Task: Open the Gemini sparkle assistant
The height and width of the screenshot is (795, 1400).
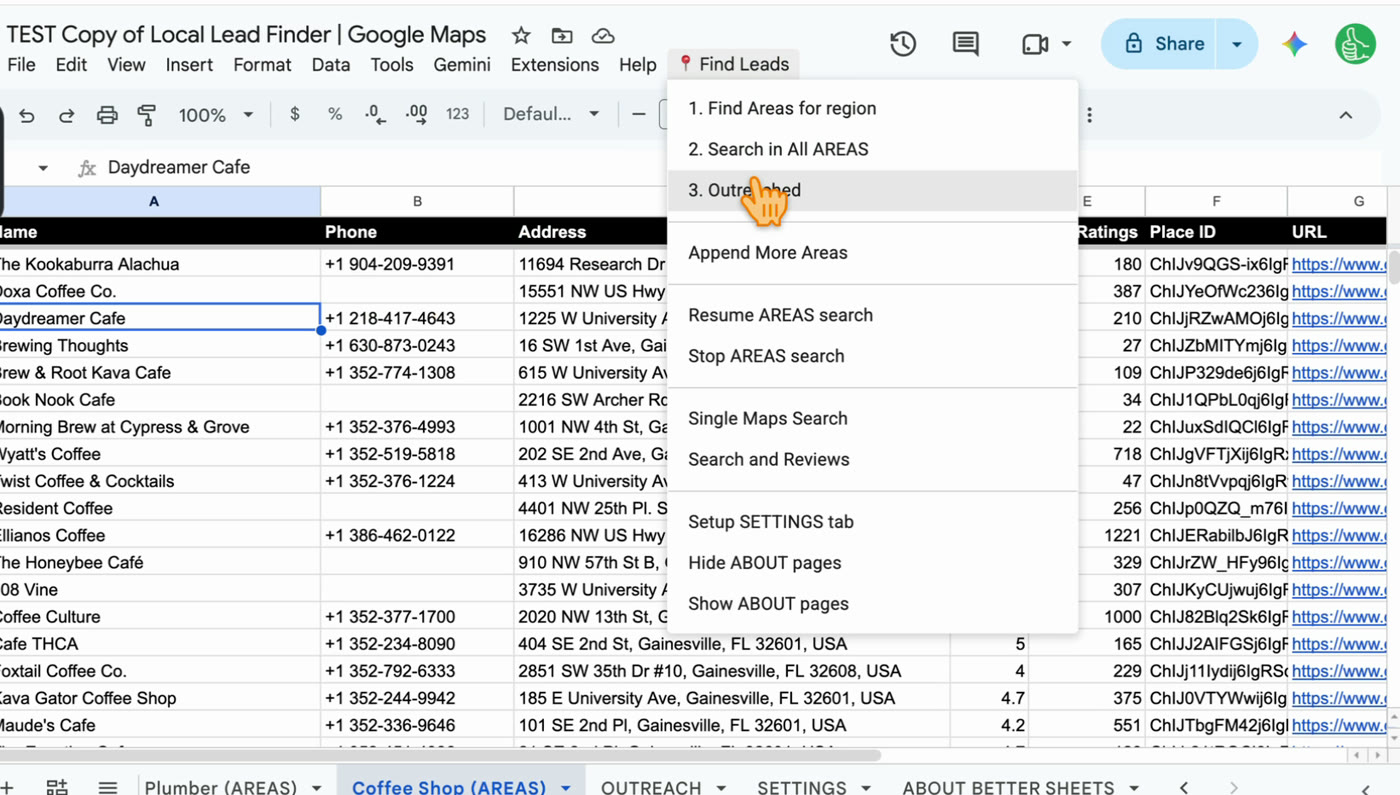Action: tap(1295, 44)
